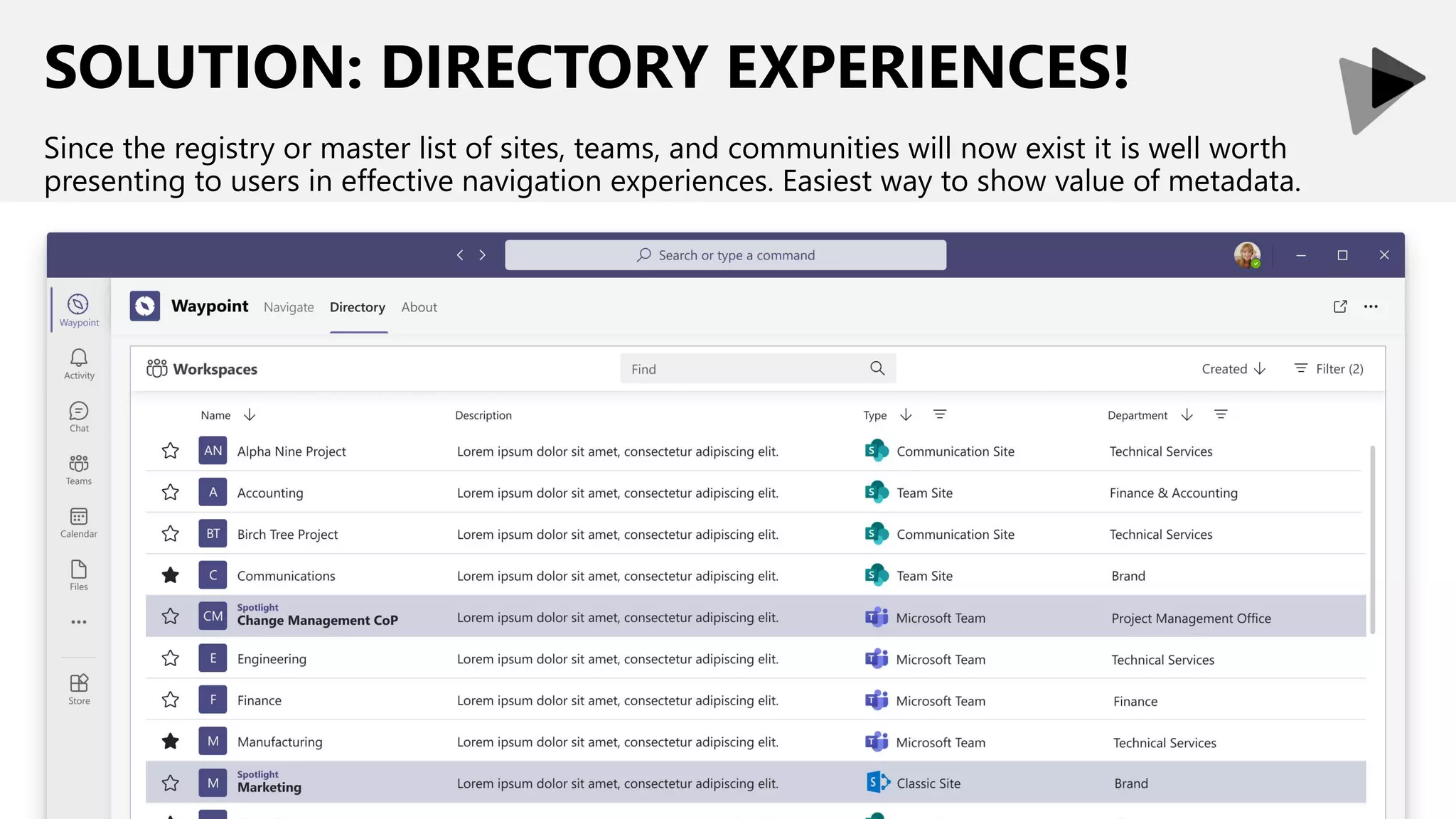Unfavorite the Manufacturing star
Viewport: 1456px width, 819px height.
[x=170, y=742]
